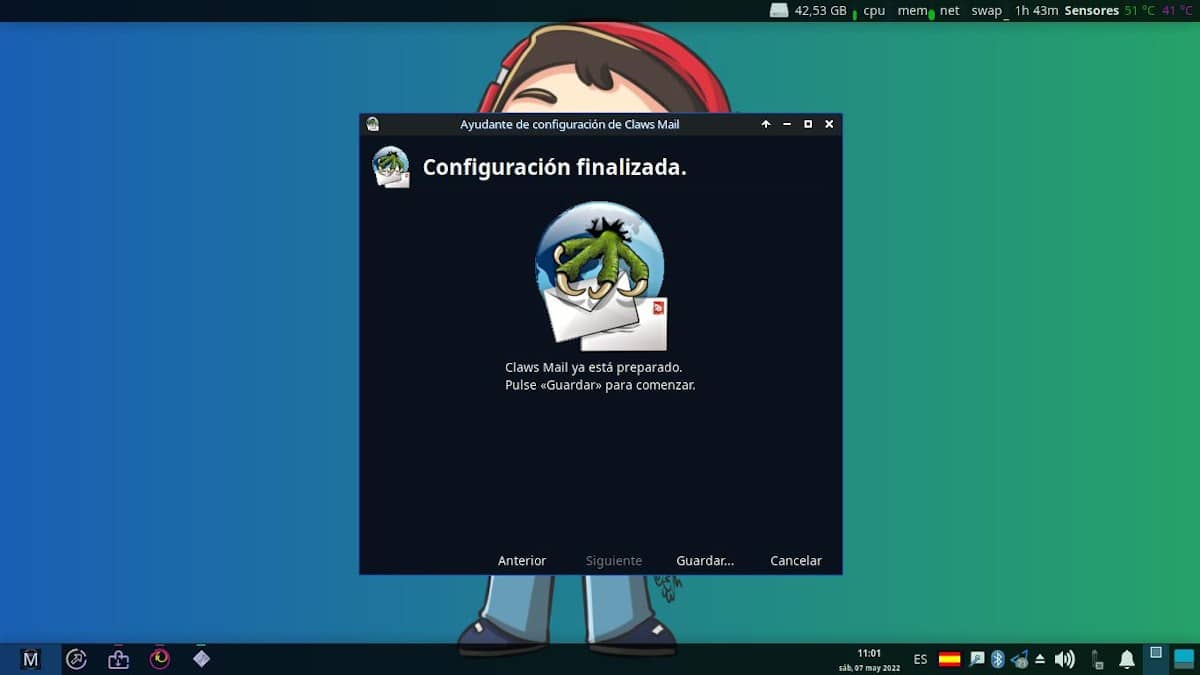Go back with the Anterior button
Viewport: 1200px width, 675px height.
coord(522,561)
